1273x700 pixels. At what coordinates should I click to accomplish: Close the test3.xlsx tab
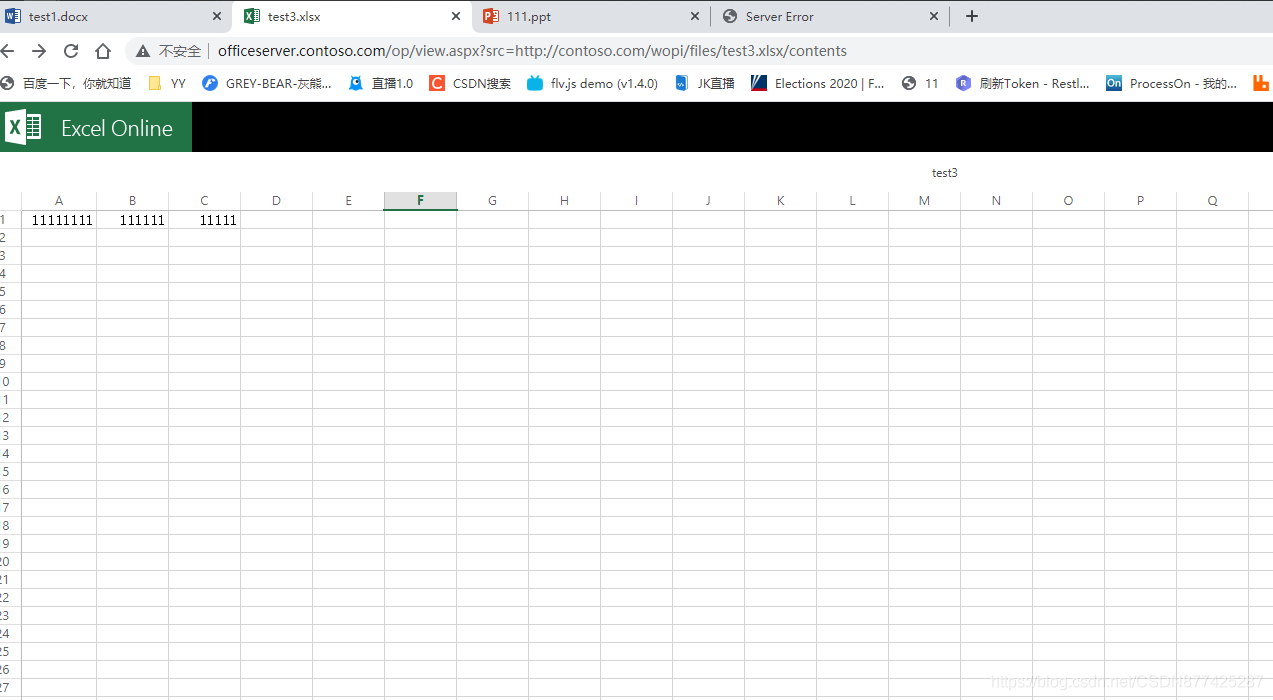pos(455,16)
